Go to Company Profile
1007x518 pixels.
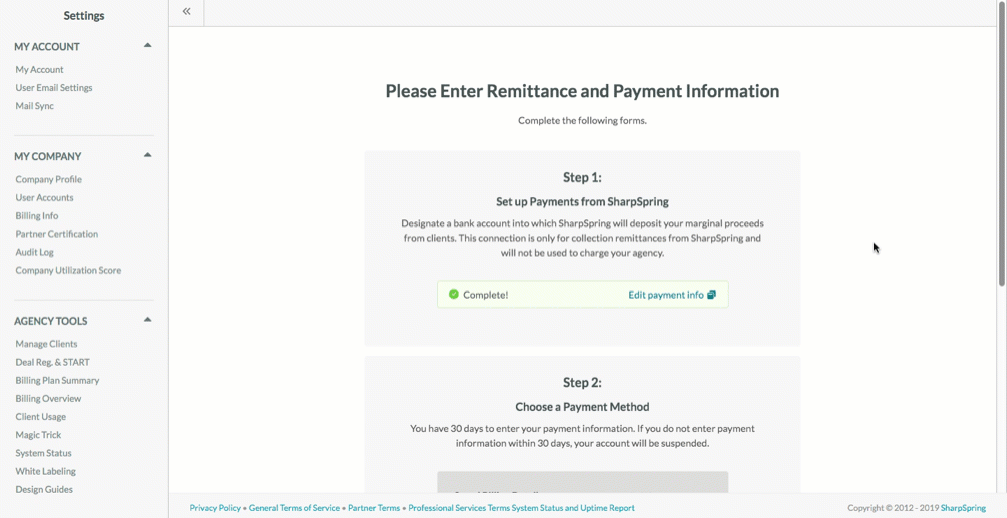[x=49, y=179]
